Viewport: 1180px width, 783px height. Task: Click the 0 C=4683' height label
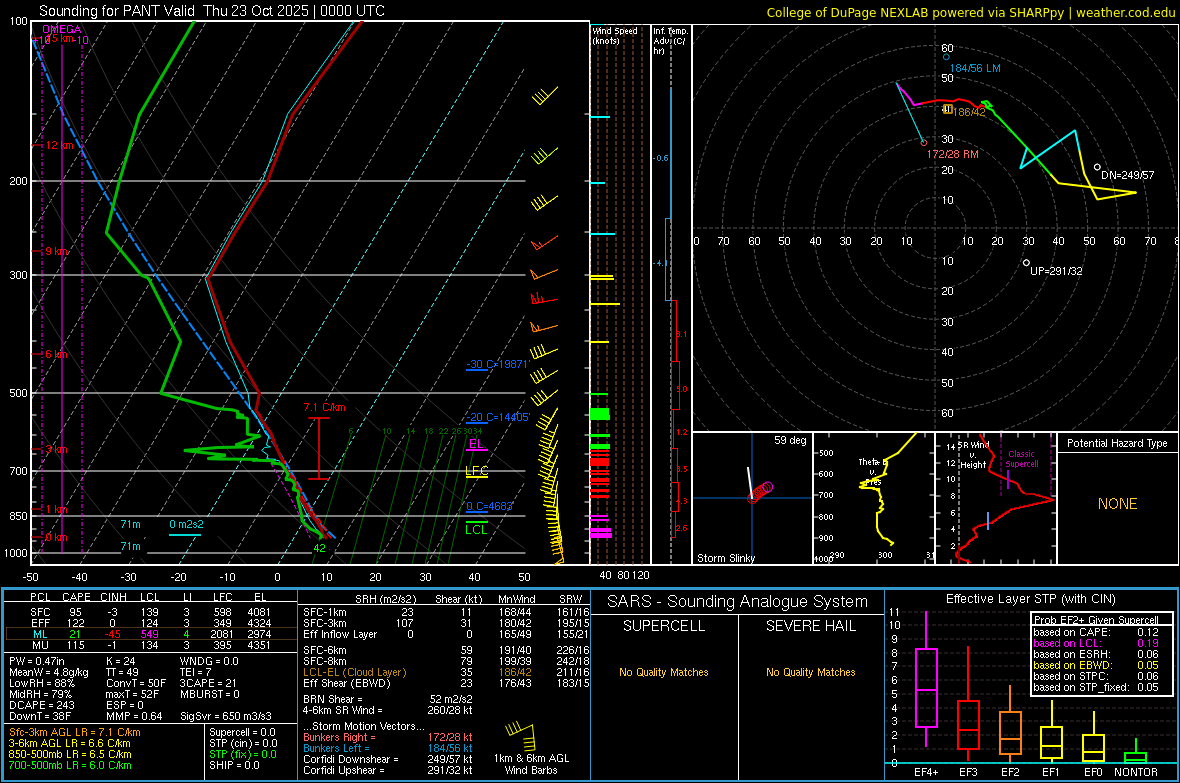click(x=489, y=506)
